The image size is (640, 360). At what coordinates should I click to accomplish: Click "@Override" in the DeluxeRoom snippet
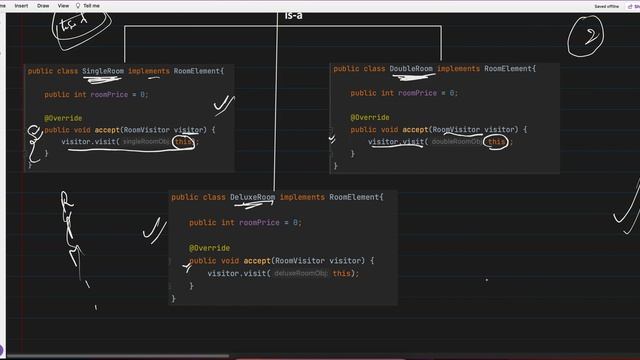point(209,248)
